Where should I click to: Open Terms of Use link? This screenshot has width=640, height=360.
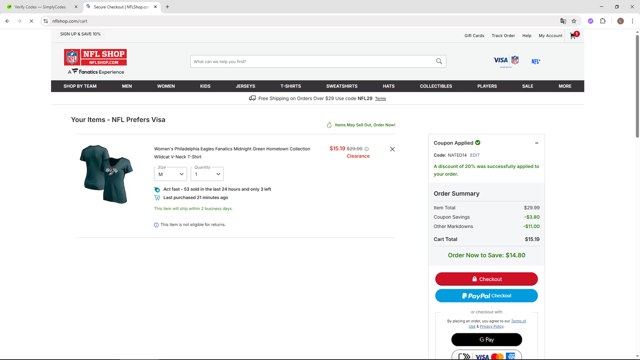click(x=518, y=321)
